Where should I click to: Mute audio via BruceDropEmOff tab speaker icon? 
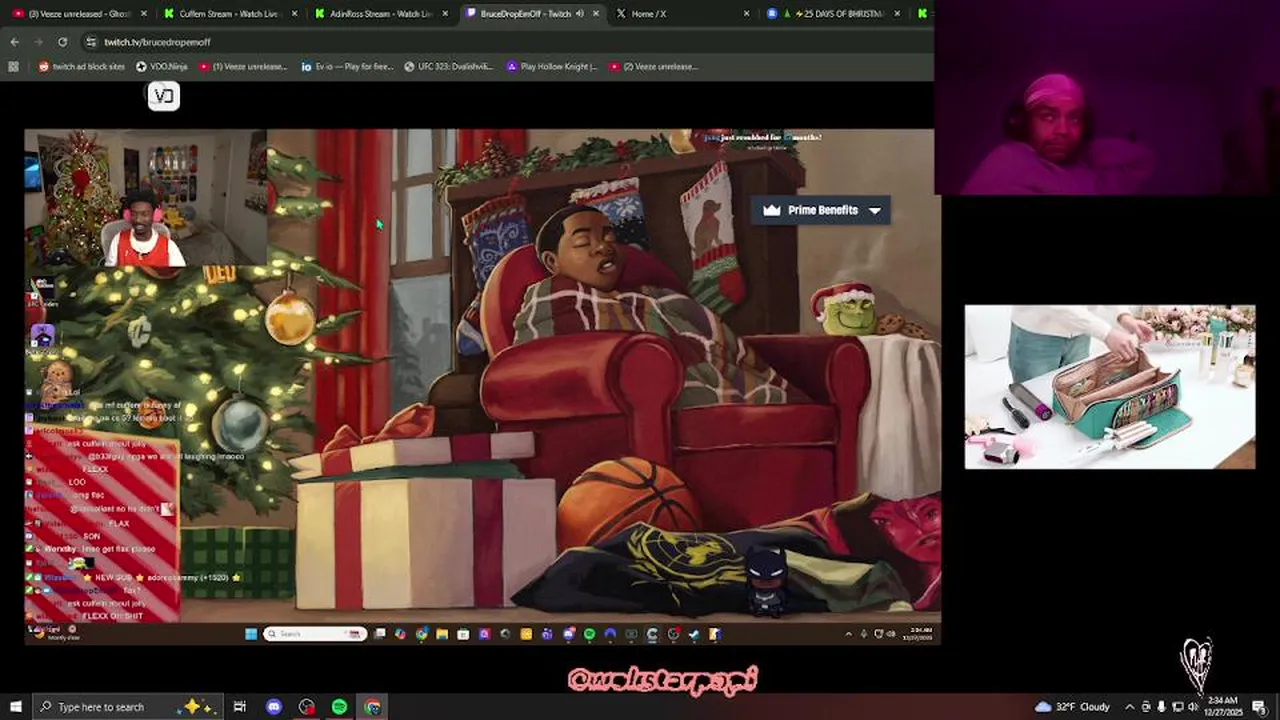(x=580, y=13)
